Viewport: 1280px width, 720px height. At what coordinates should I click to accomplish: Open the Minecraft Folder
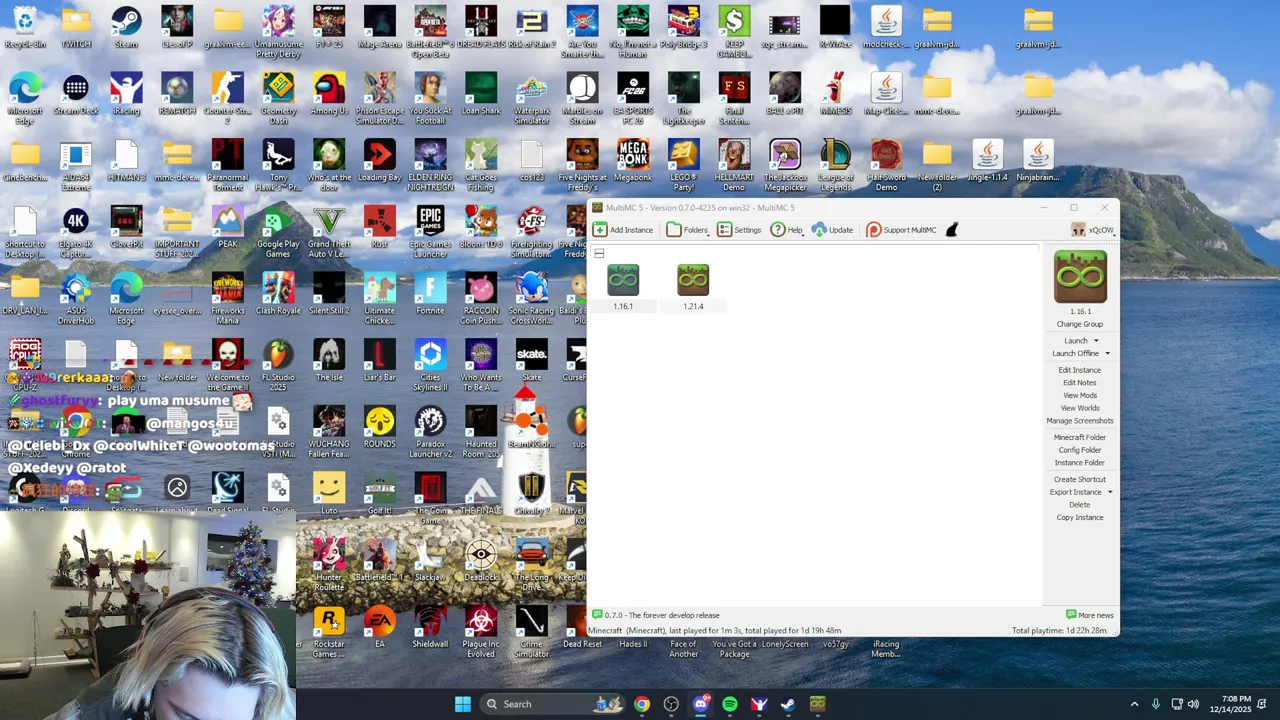tap(1080, 438)
